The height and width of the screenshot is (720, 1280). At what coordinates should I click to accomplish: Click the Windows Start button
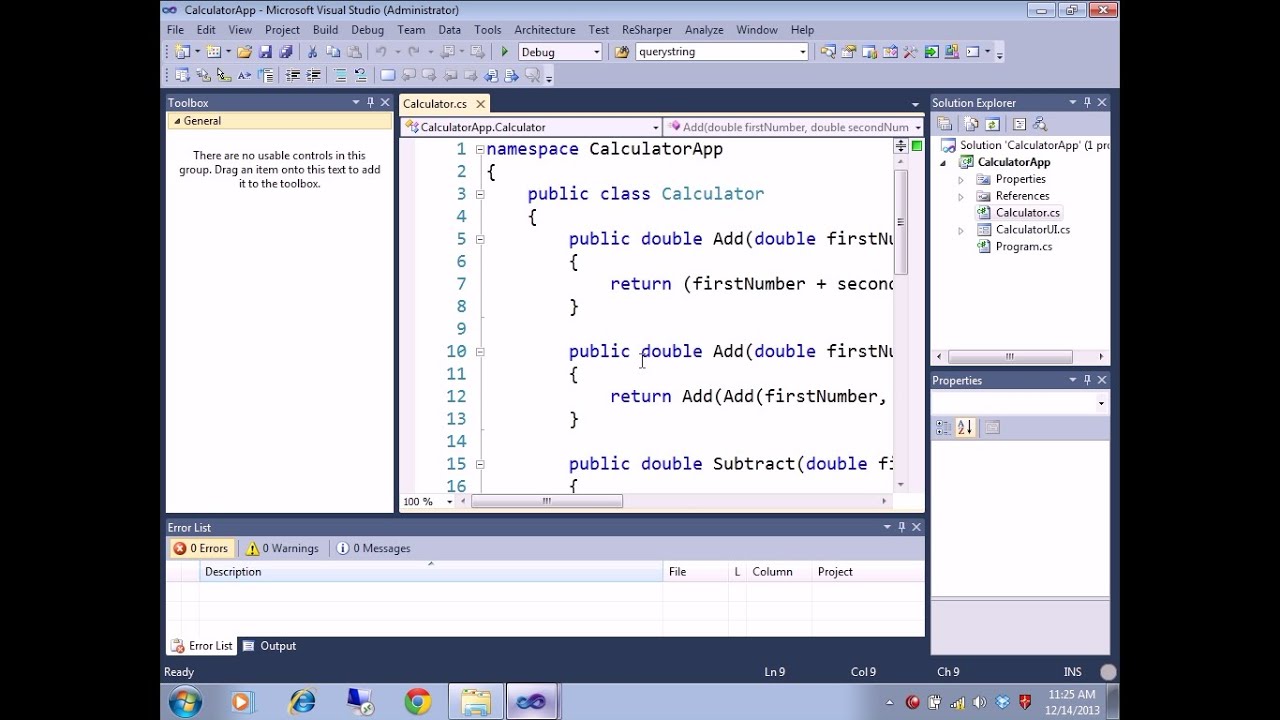[x=185, y=702]
